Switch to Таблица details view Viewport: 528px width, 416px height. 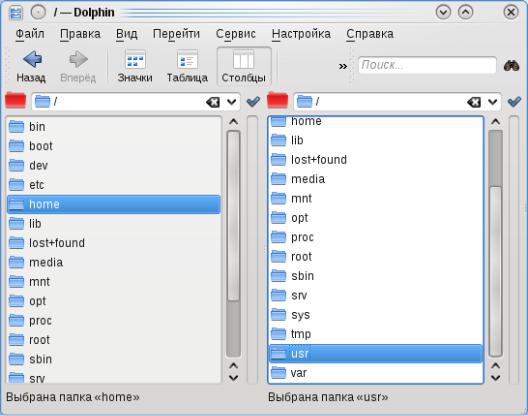pos(187,67)
